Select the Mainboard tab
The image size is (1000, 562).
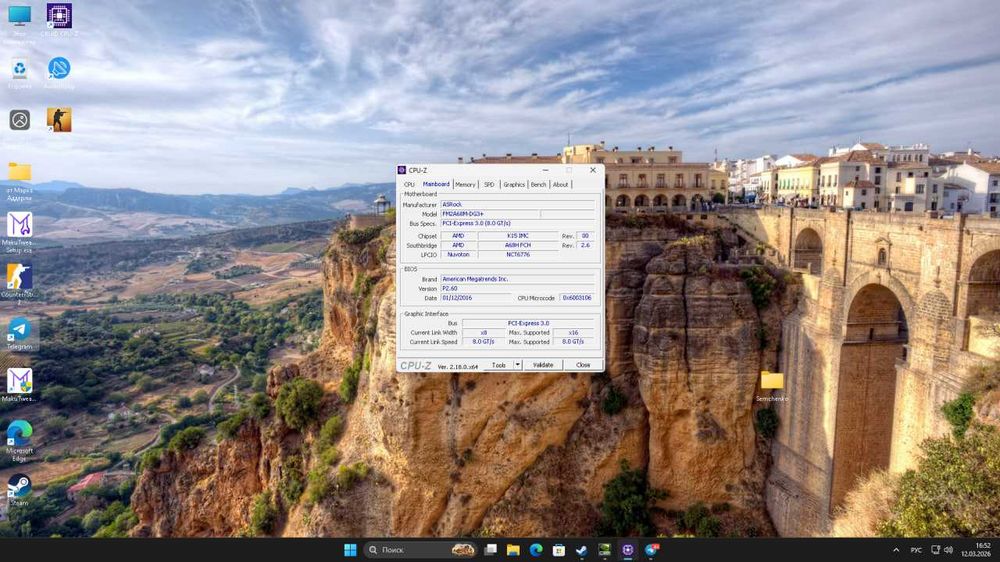click(x=436, y=184)
